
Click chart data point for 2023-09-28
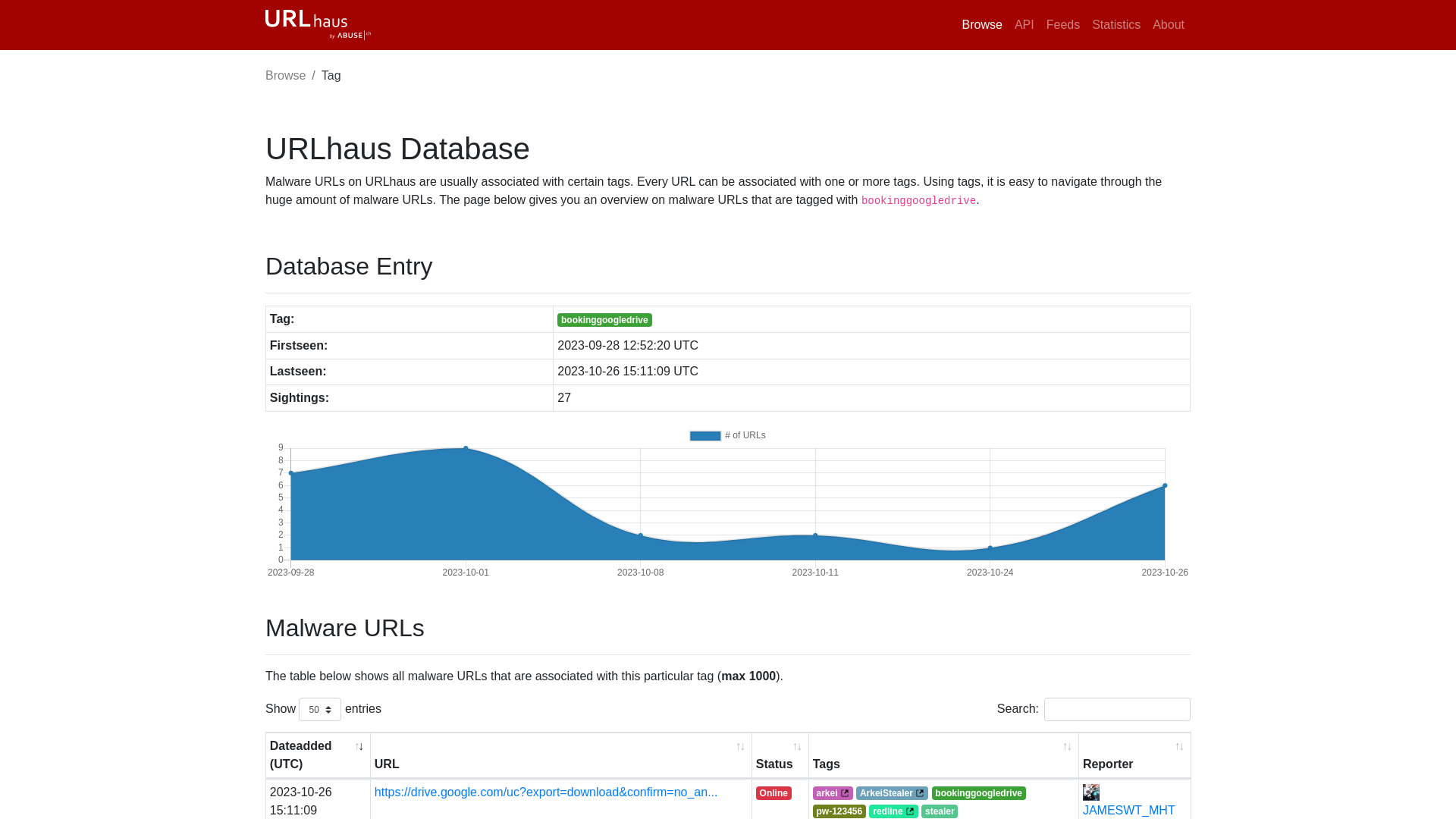click(291, 473)
